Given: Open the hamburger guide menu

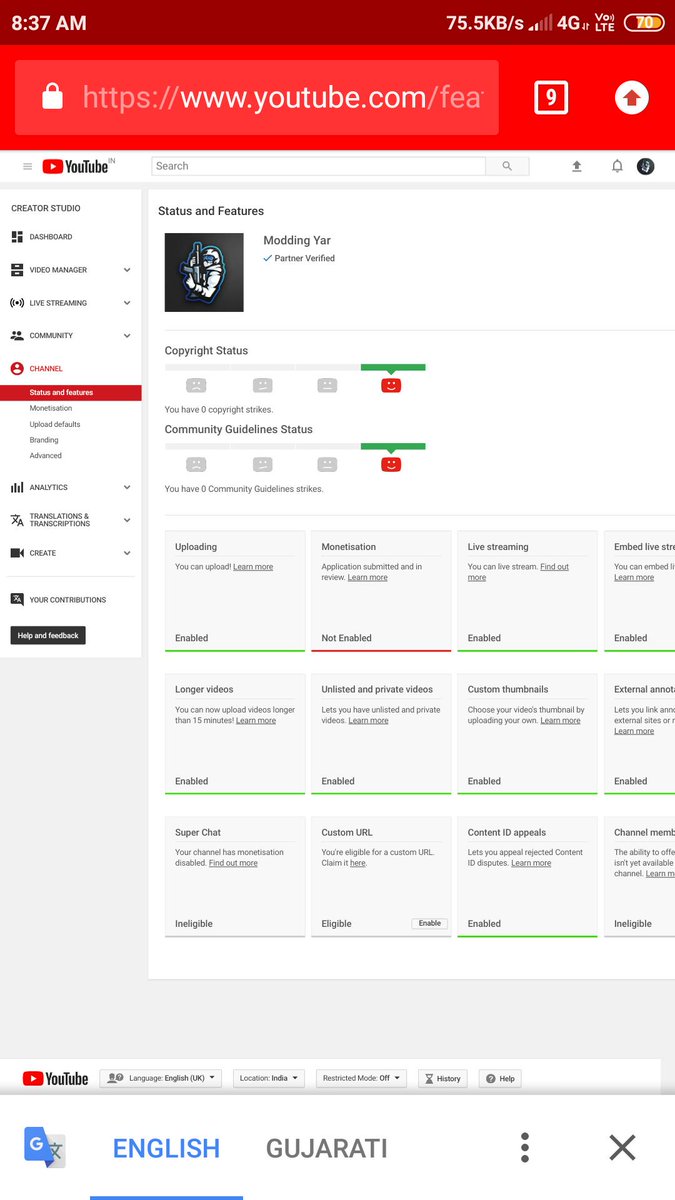Looking at the screenshot, I should click(x=27, y=166).
